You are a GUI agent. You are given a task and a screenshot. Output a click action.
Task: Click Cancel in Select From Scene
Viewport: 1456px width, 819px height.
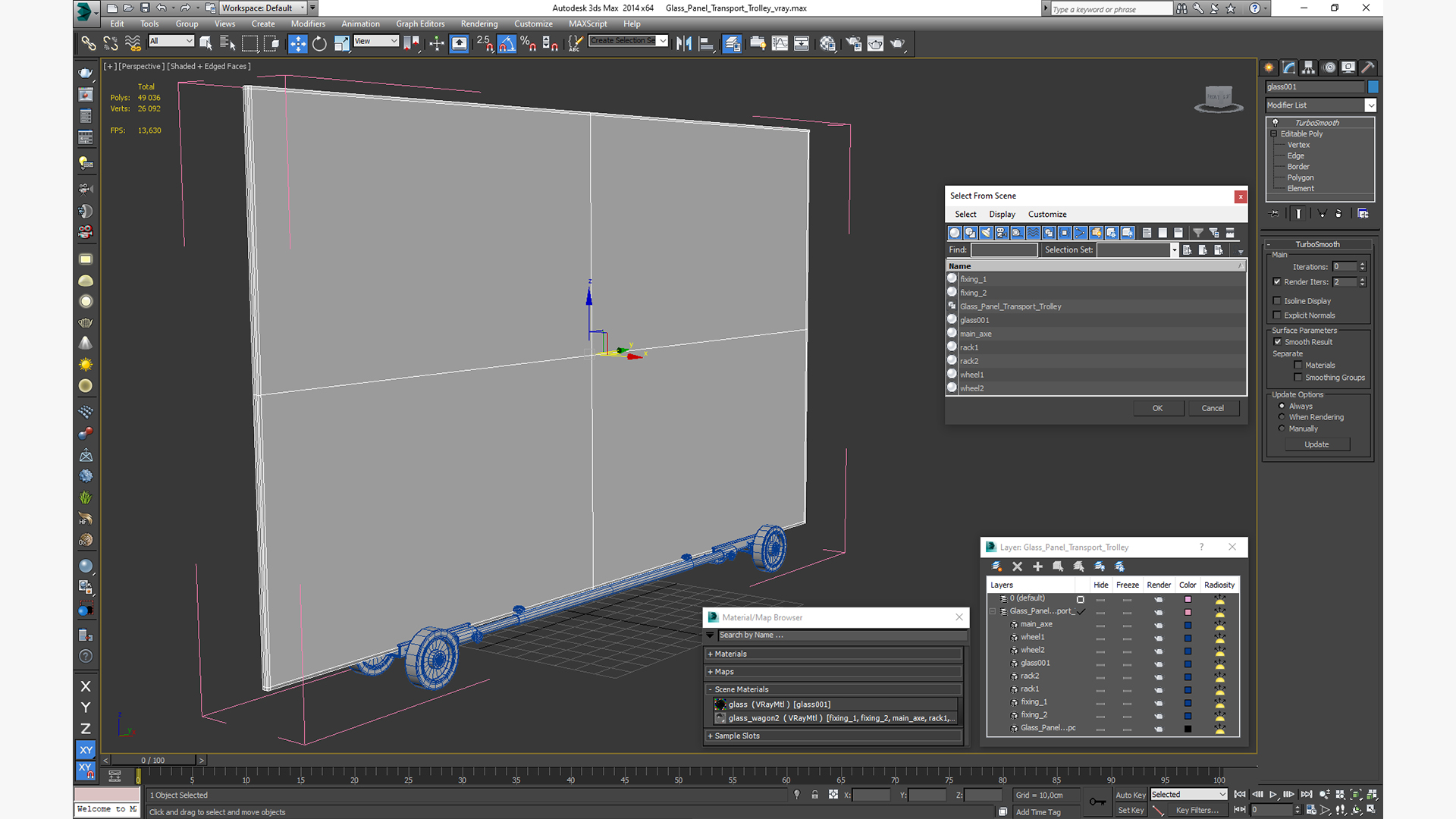pyautogui.click(x=1213, y=409)
